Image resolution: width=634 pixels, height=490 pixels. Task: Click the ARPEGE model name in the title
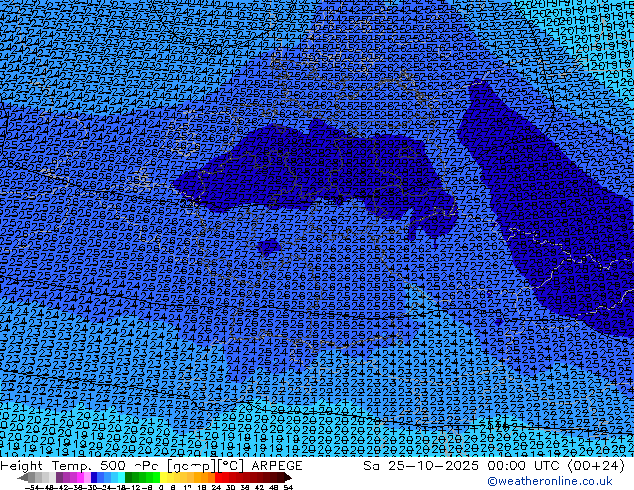tap(277, 466)
